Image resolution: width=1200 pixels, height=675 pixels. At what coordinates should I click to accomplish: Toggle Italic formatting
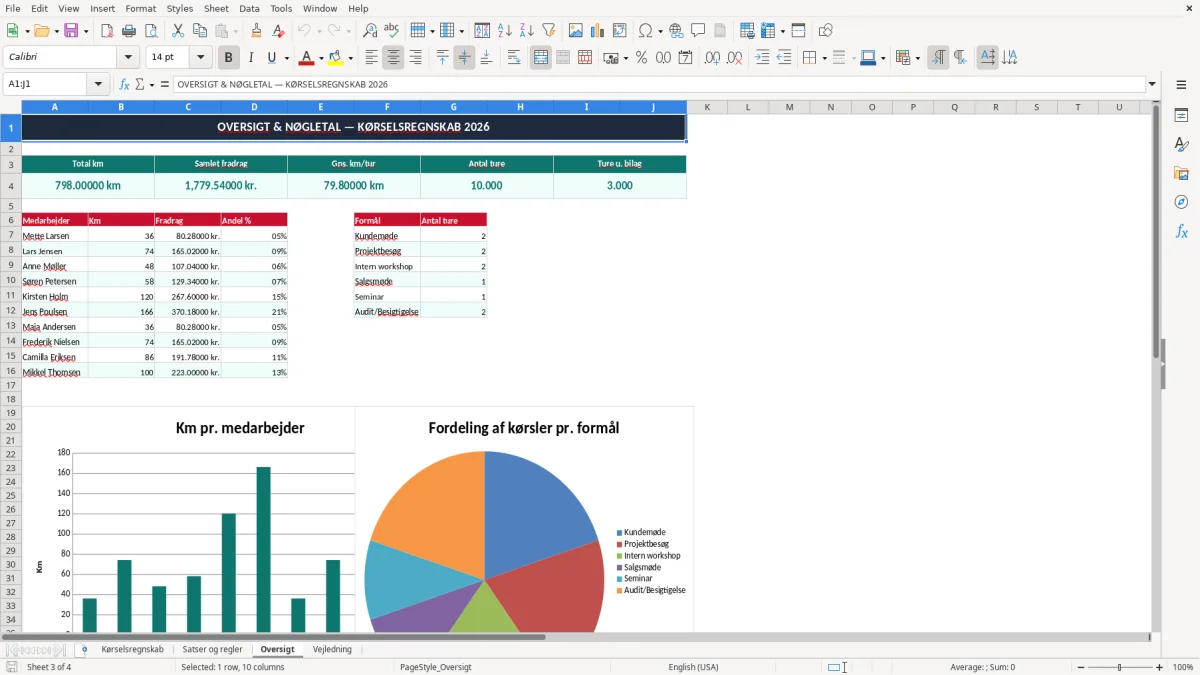pos(251,58)
